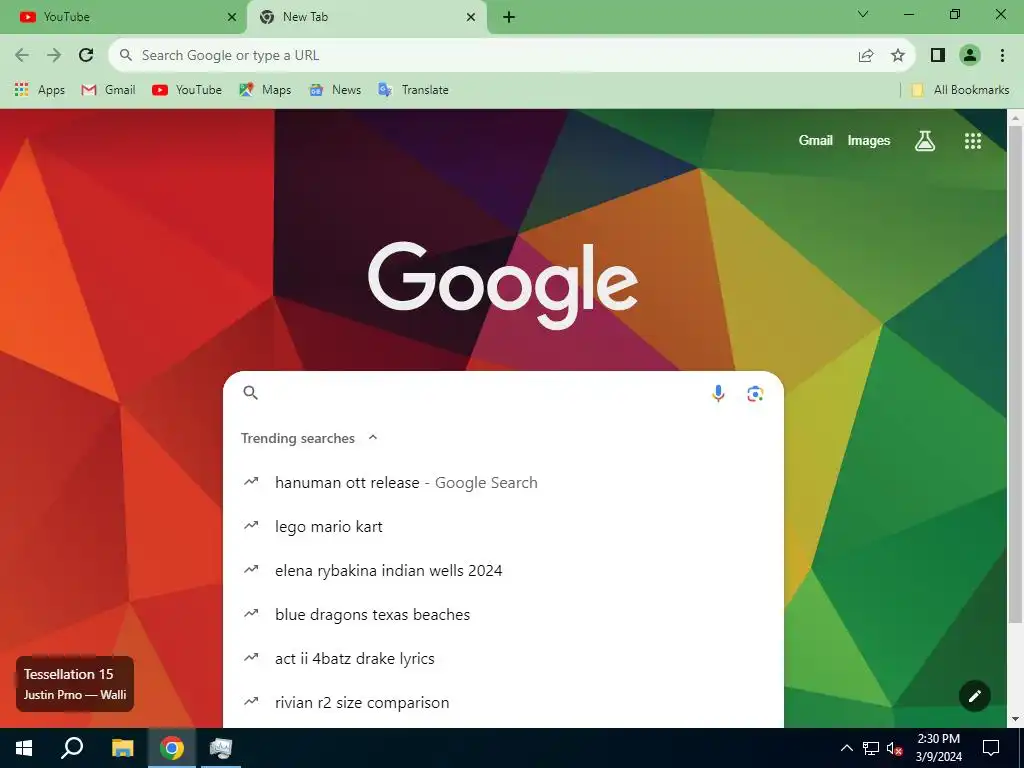Open File Explorer from taskbar
Viewport: 1024px width, 768px height.
122,748
